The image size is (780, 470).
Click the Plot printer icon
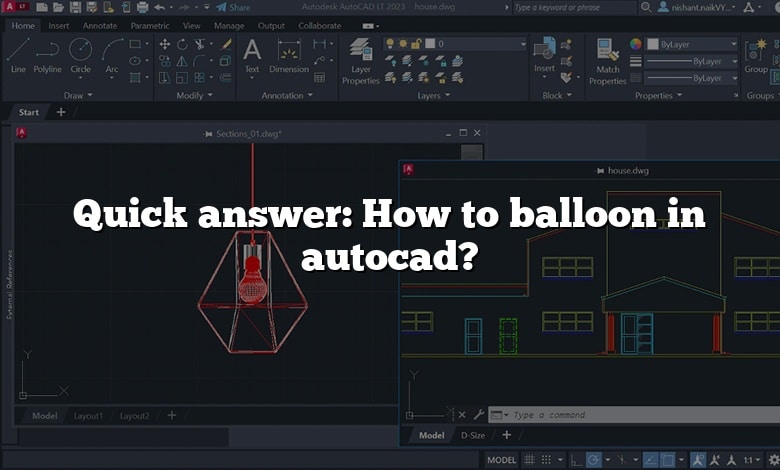pos(143,7)
